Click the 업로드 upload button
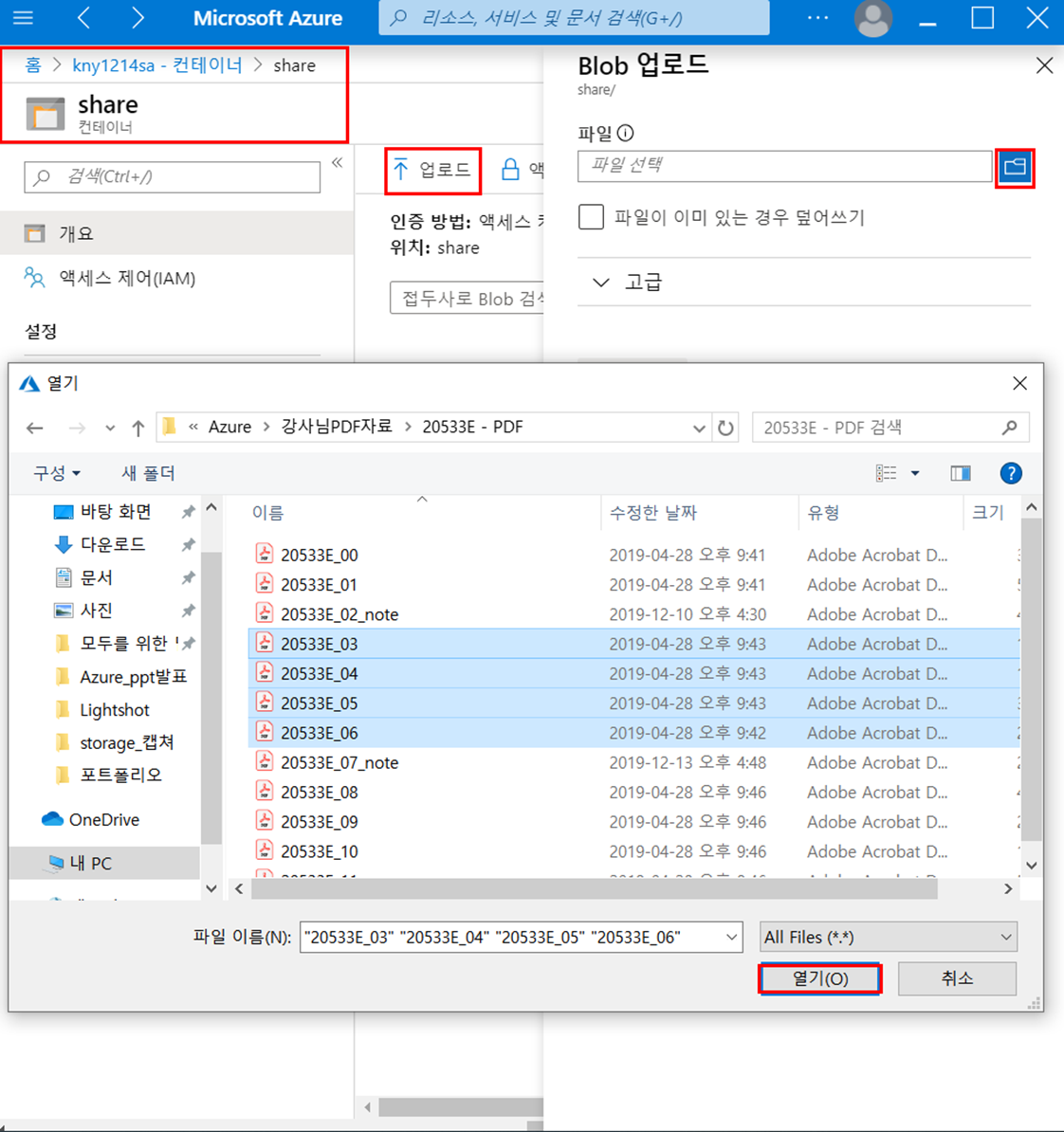Viewport: 1064px width, 1132px height. pyautogui.click(x=432, y=170)
